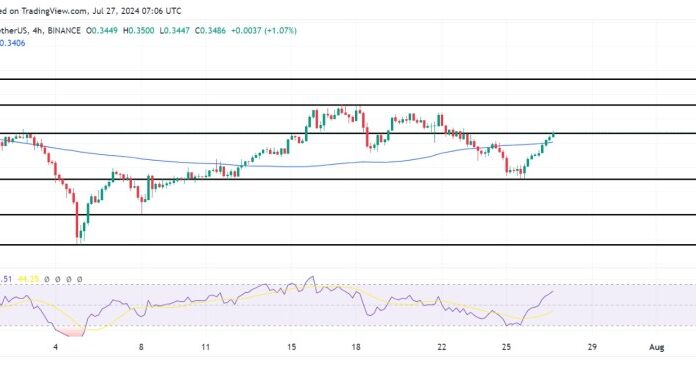Click the Aug label on time axis
696x382 pixels.
[x=656, y=347]
